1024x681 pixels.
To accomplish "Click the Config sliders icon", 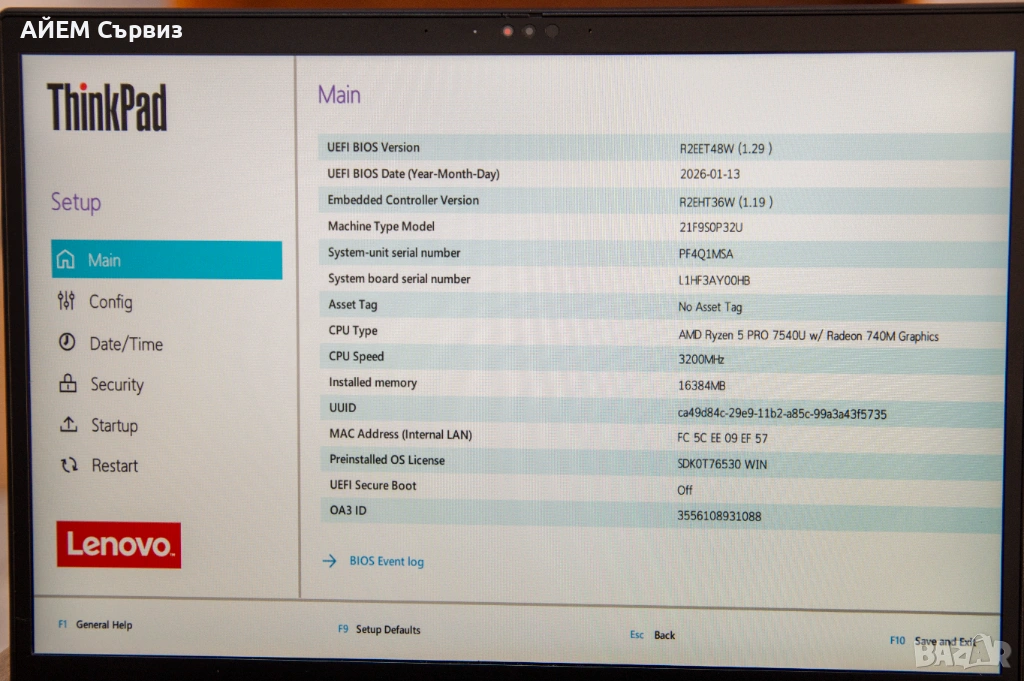I will click(x=66, y=301).
